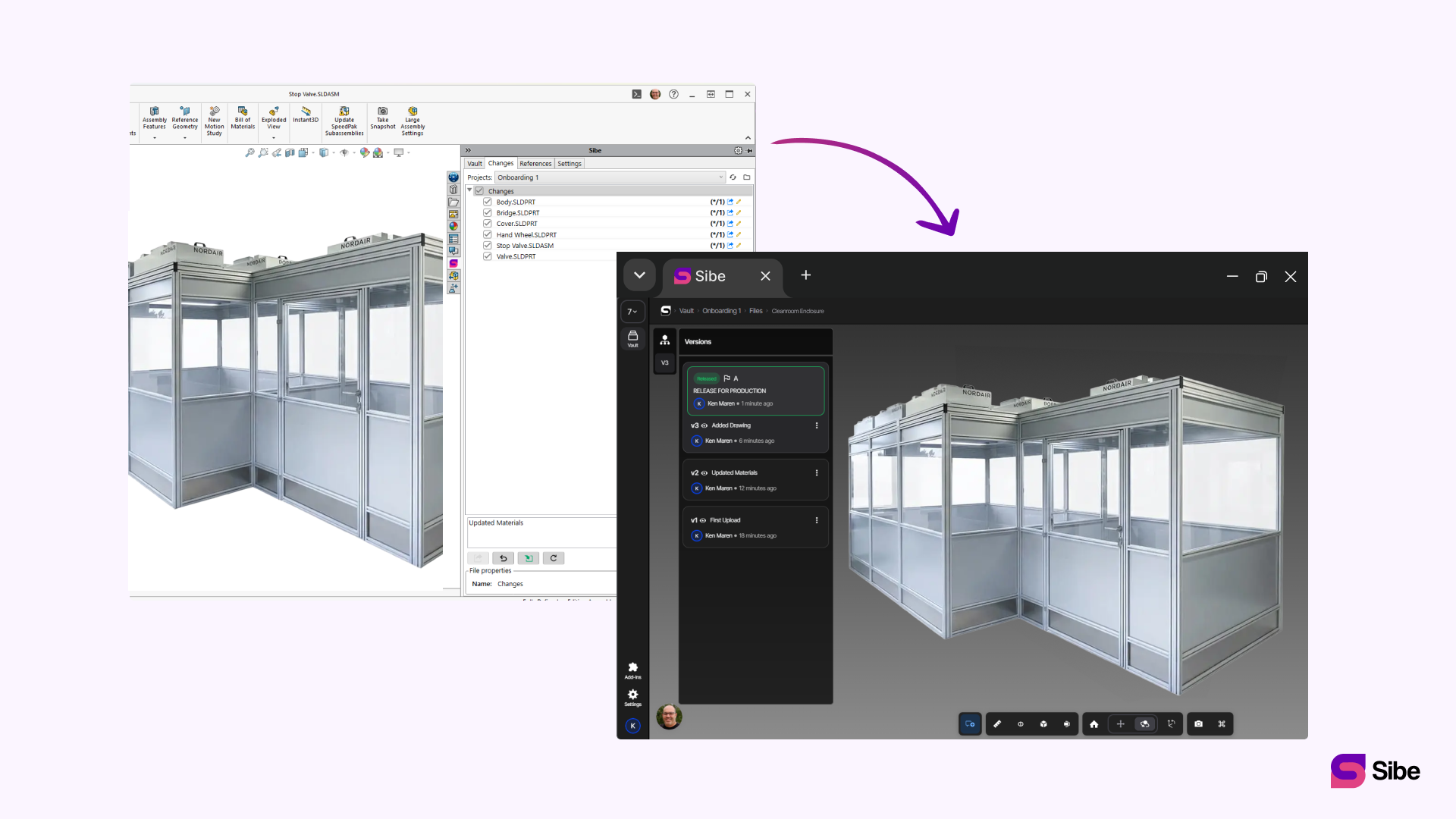1456x819 pixels.
Task: Click the Updated Materials comment field
Action: [x=541, y=532]
